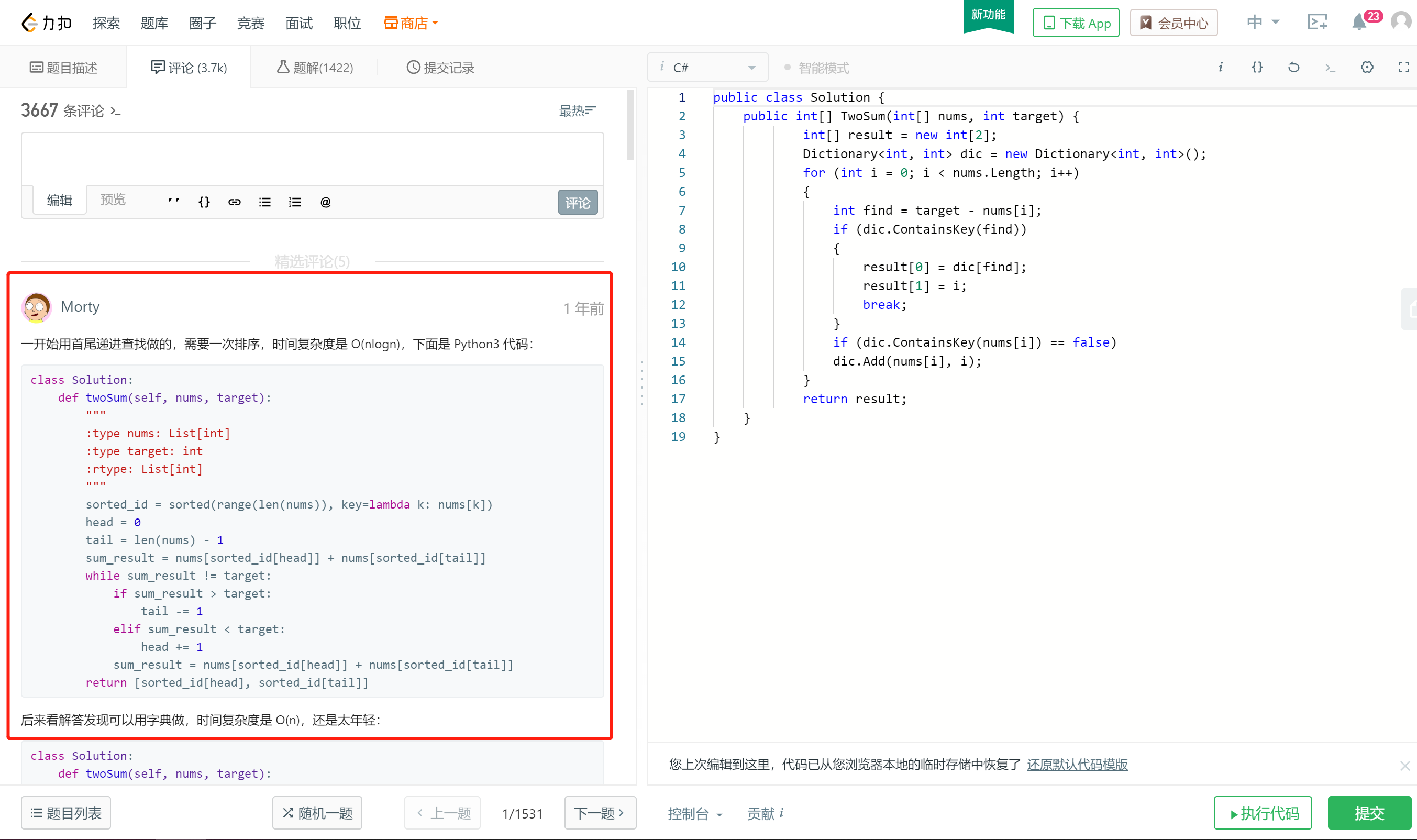Click the code block icon in comment editor
1417x840 pixels.
pyautogui.click(x=204, y=202)
